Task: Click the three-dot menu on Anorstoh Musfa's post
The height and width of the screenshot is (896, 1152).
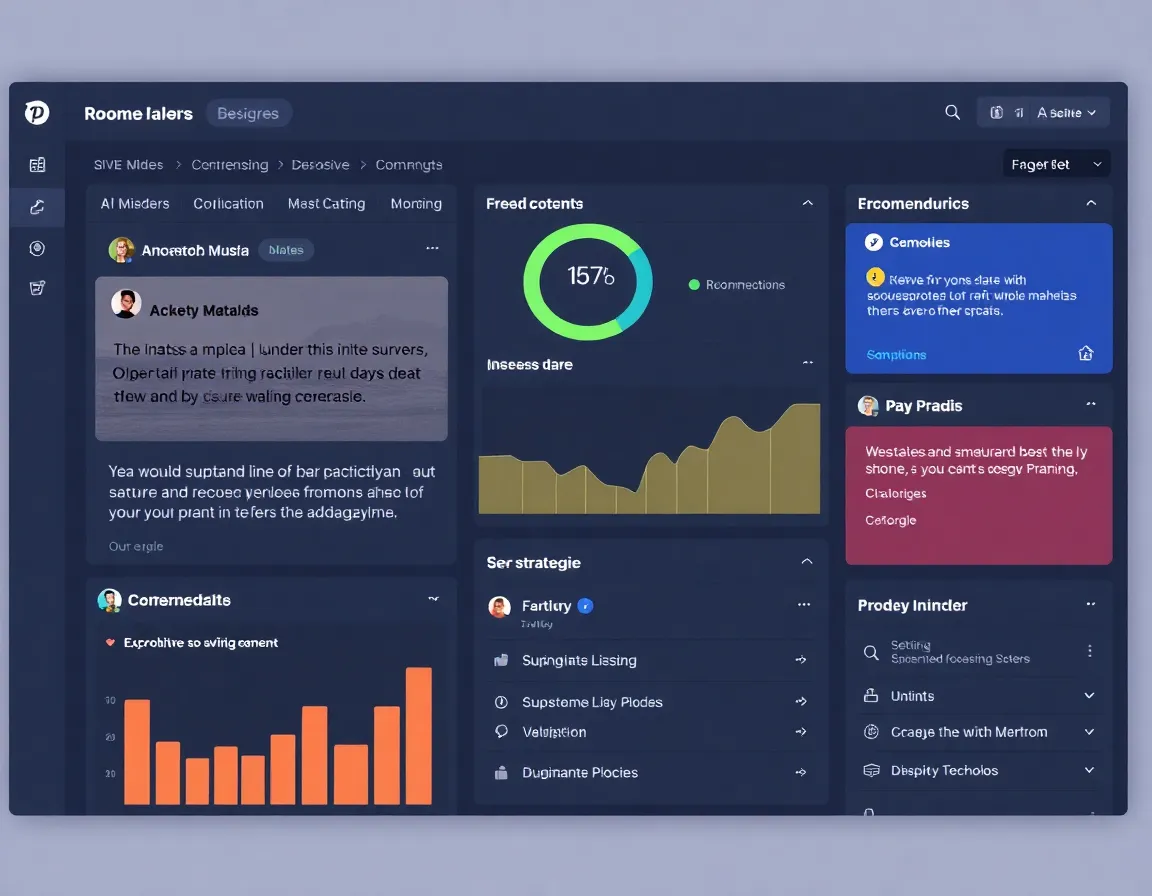Action: pyautogui.click(x=432, y=248)
